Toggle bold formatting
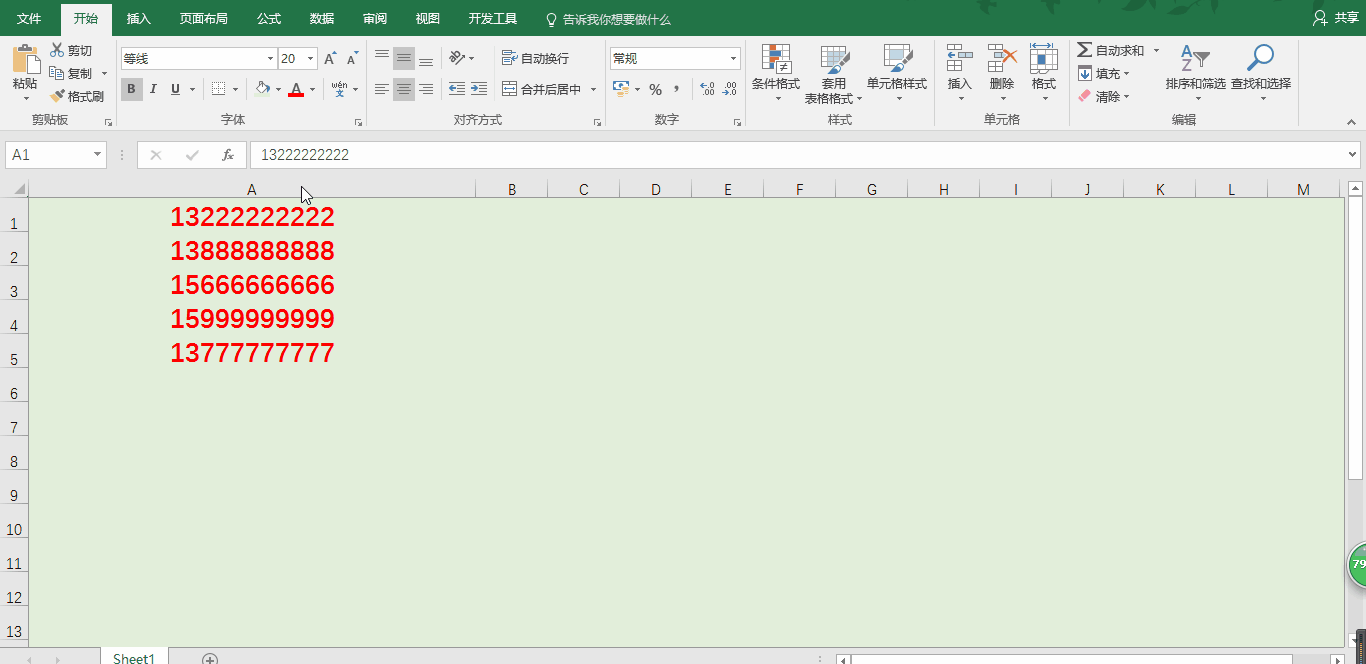The image size is (1366, 664). 131,89
